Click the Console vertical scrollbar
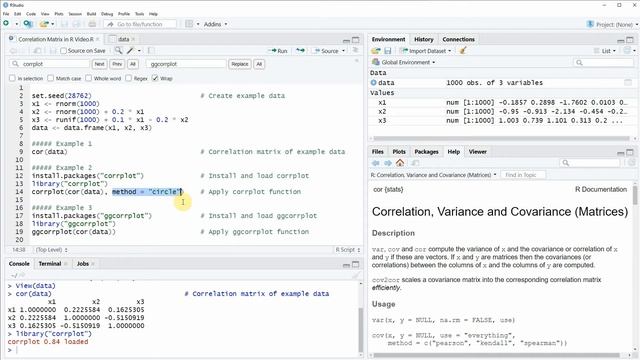This screenshot has height=360, width=640. tap(360, 329)
